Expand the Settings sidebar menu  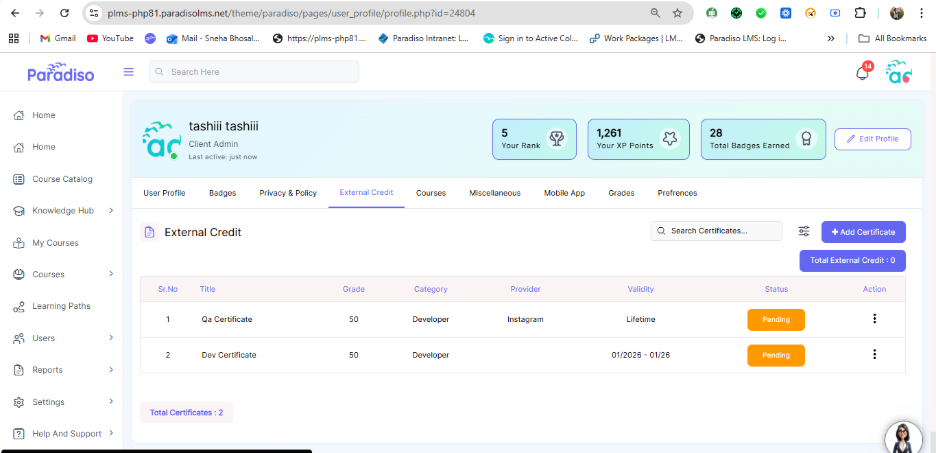[x=110, y=402]
